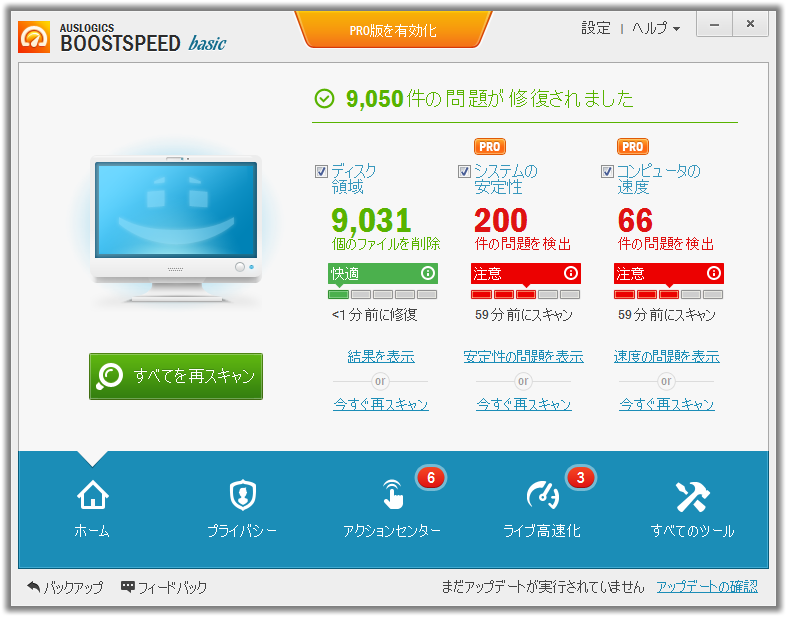Viewport: 787px width, 617px height.
Task: Select the すべてのツール tab label
Action: click(693, 531)
